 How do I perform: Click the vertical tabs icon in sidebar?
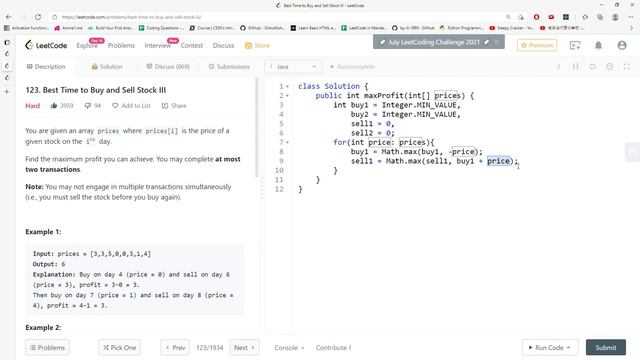point(7,42)
